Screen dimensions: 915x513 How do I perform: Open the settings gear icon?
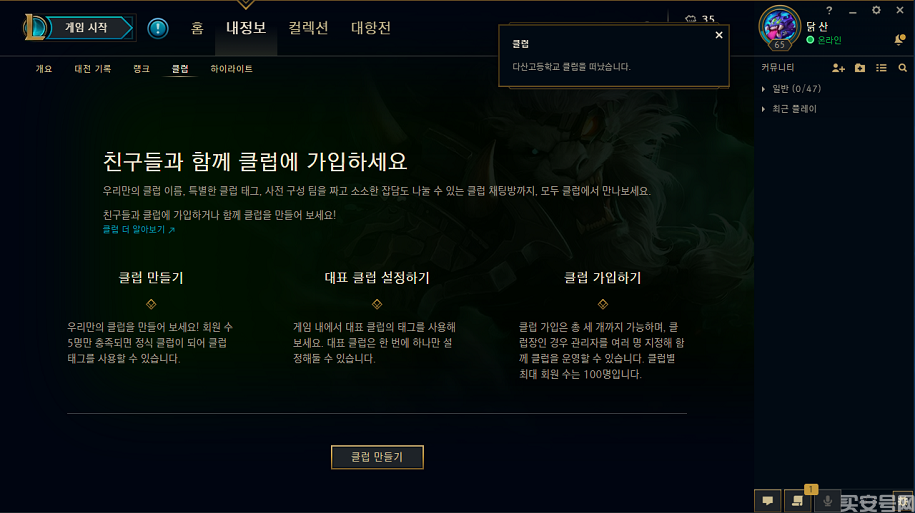(x=876, y=10)
